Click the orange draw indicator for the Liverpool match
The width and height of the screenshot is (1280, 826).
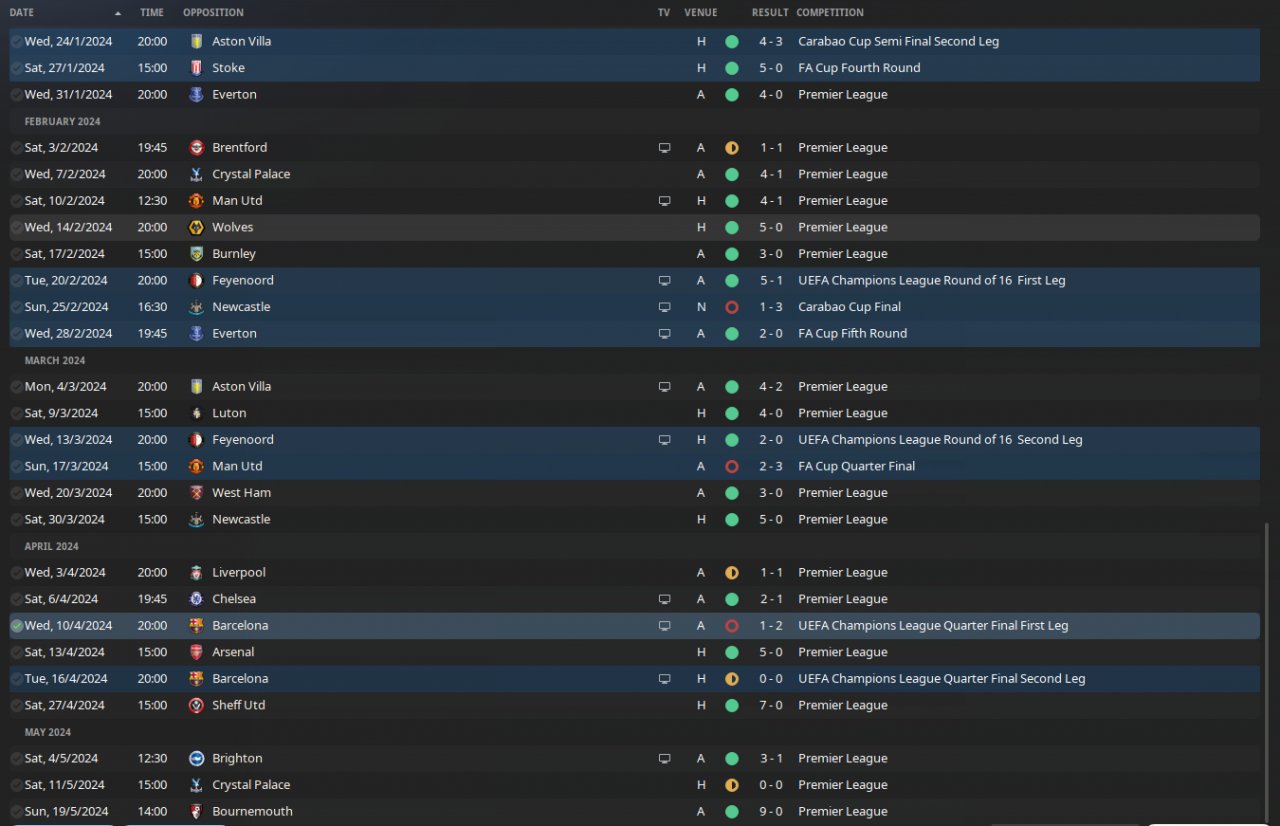click(x=732, y=573)
